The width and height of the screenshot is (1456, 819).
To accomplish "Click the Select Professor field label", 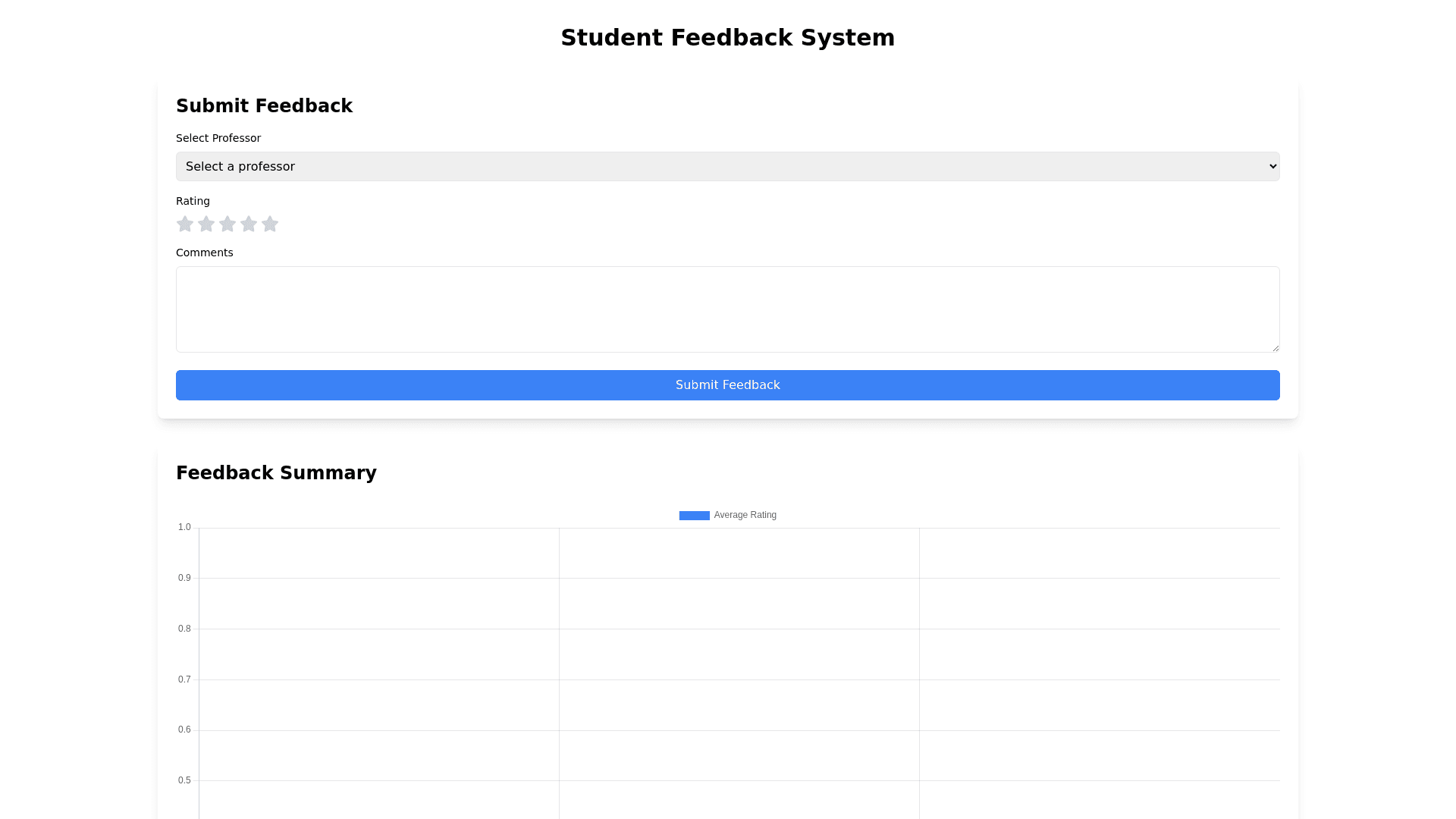I will 218,138.
